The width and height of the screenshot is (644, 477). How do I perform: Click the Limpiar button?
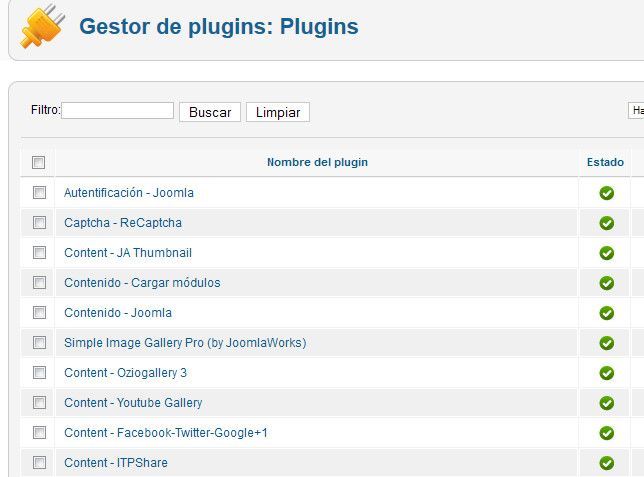tap(278, 112)
